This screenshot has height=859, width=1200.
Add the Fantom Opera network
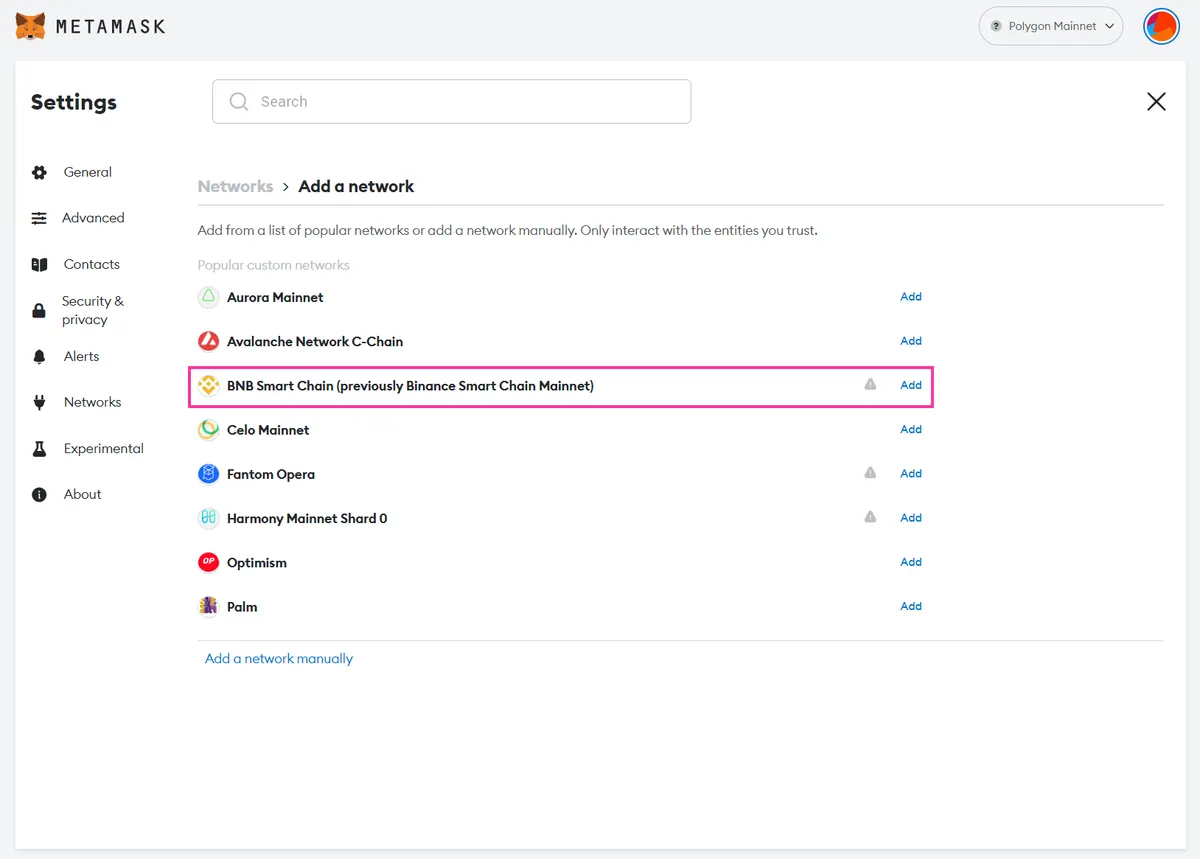point(911,473)
